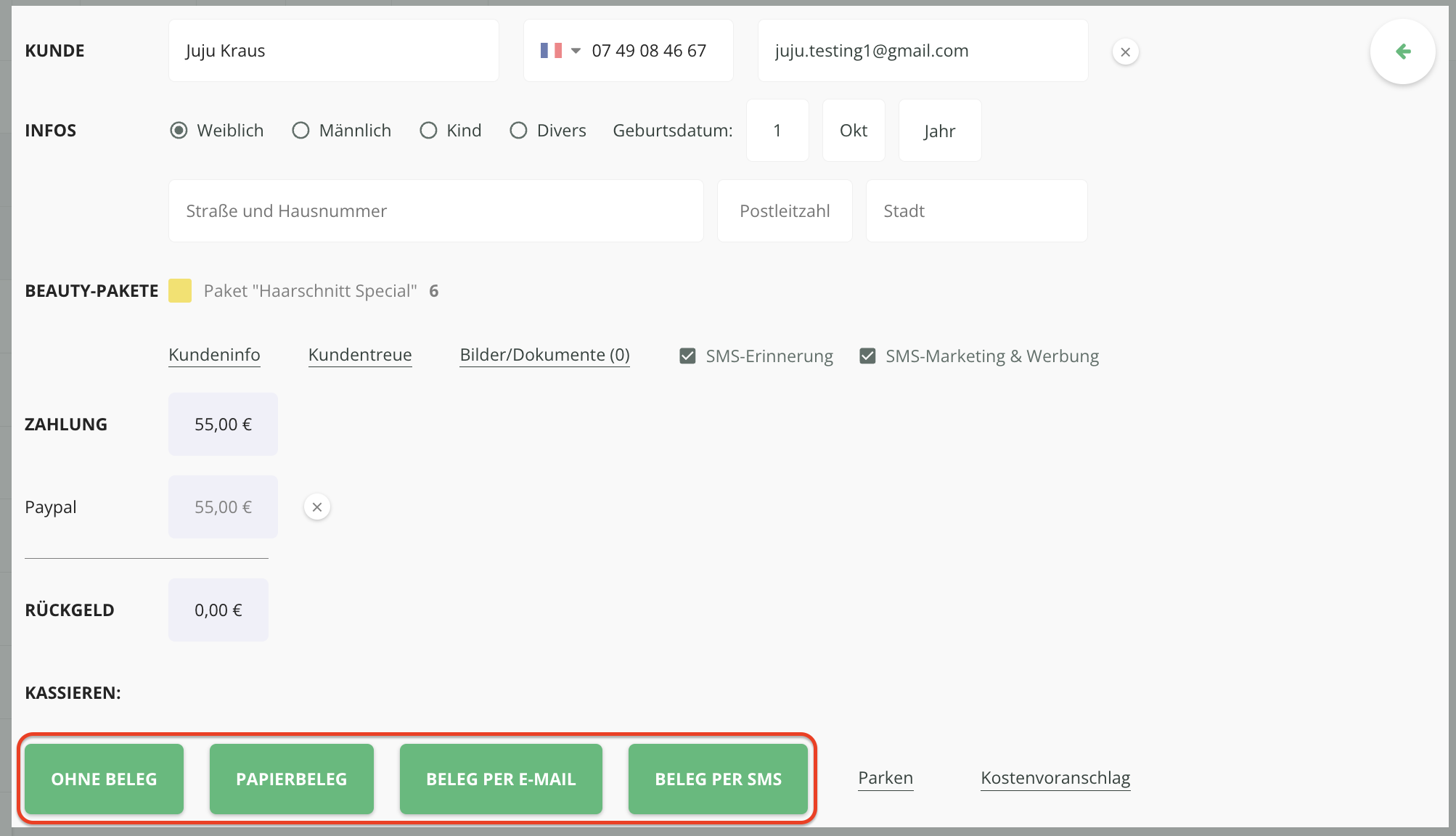Select the Kind radio option
Viewport: 1456px width, 836px height.
coord(428,131)
